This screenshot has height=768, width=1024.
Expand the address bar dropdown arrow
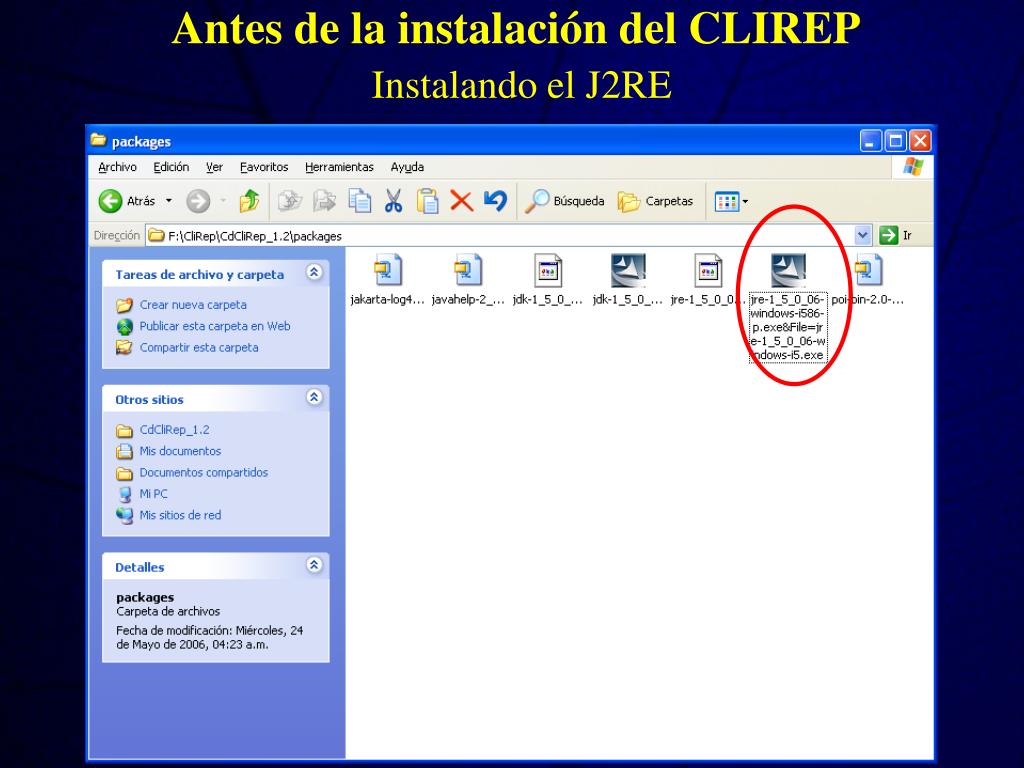[x=863, y=235]
